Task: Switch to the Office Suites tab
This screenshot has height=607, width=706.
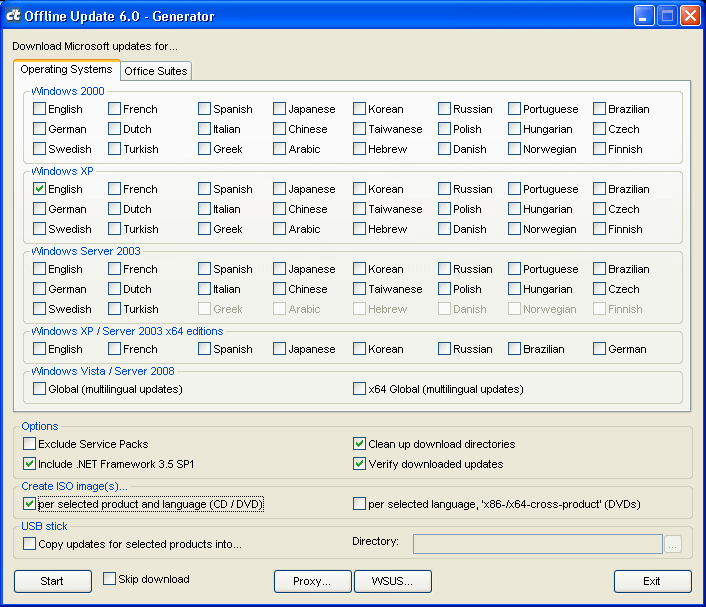Action: click(x=156, y=71)
